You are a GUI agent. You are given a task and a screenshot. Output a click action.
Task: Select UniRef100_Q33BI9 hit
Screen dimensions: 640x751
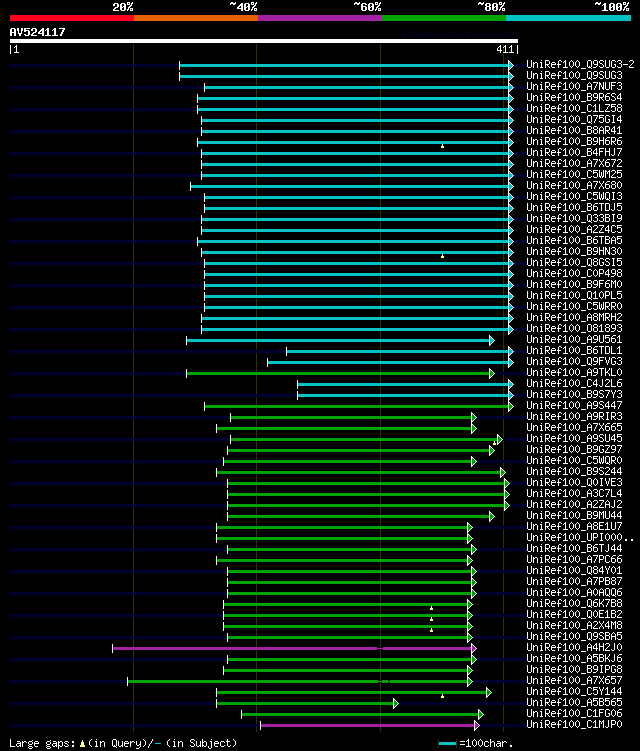[574, 218]
